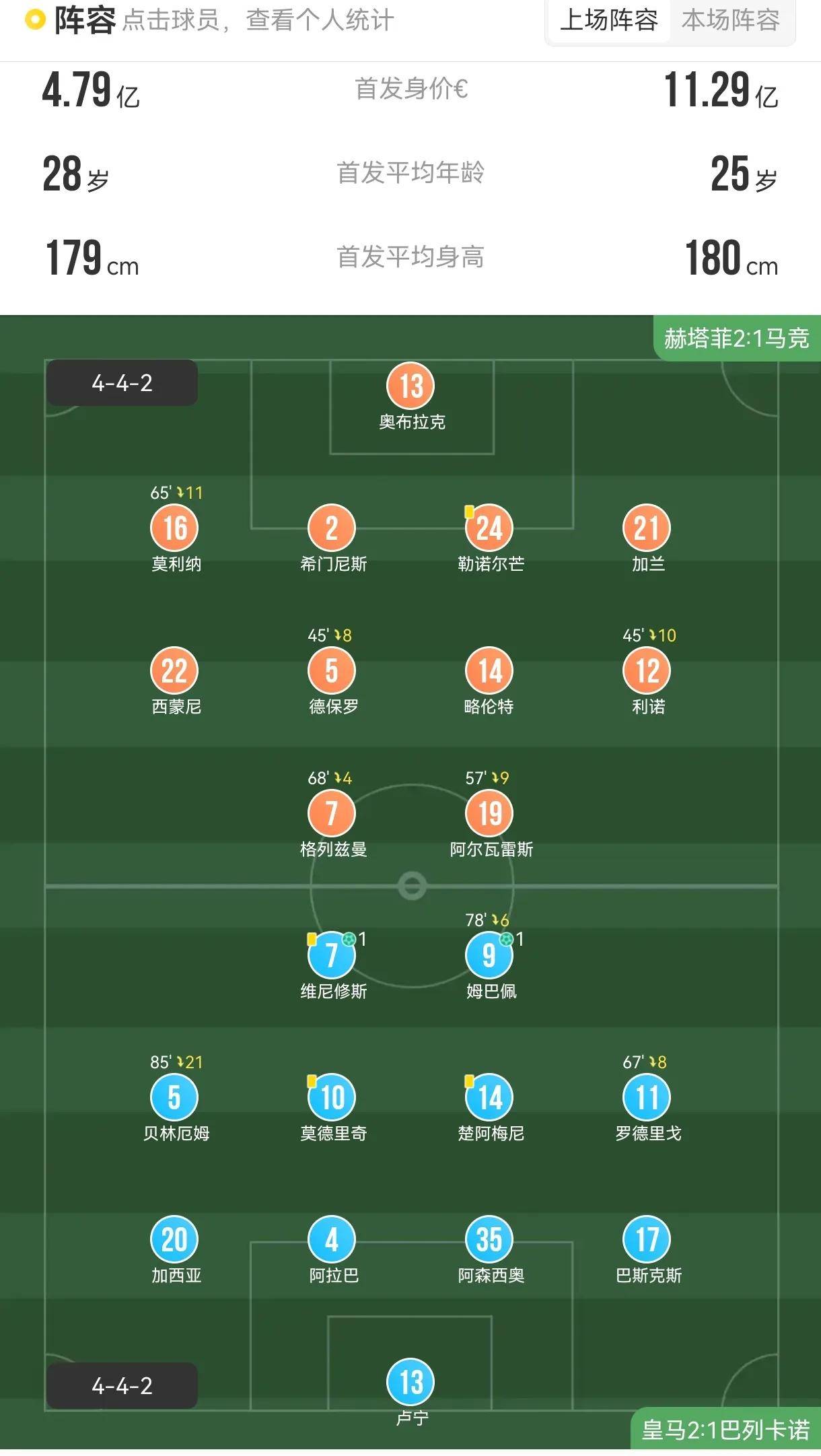The height and width of the screenshot is (1456, 821).
Task: Select player 9 姆巴佩 blue icon
Action: [x=489, y=955]
